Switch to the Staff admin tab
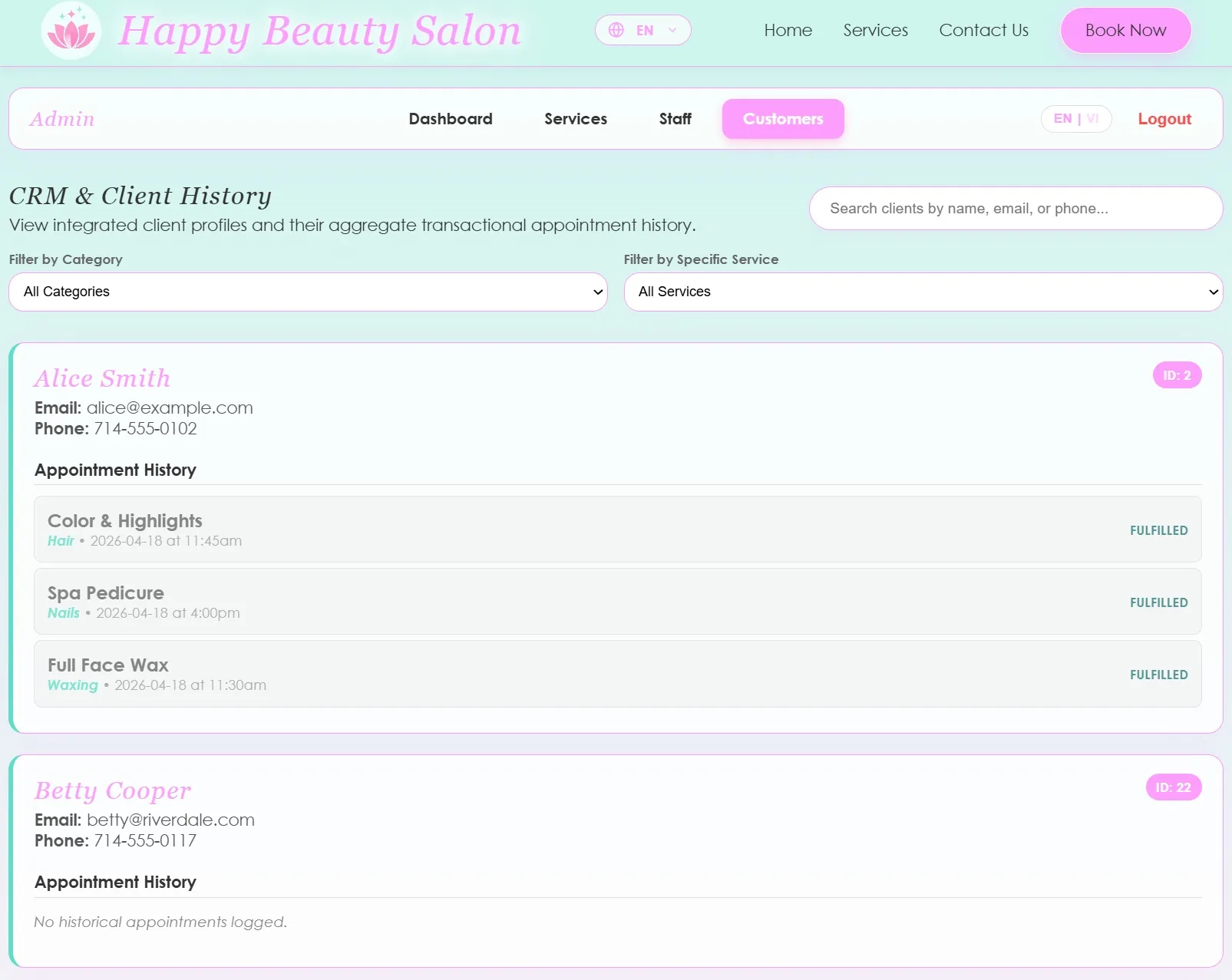Image resolution: width=1232 pixels, height=980 pixels. coord(675,119)
